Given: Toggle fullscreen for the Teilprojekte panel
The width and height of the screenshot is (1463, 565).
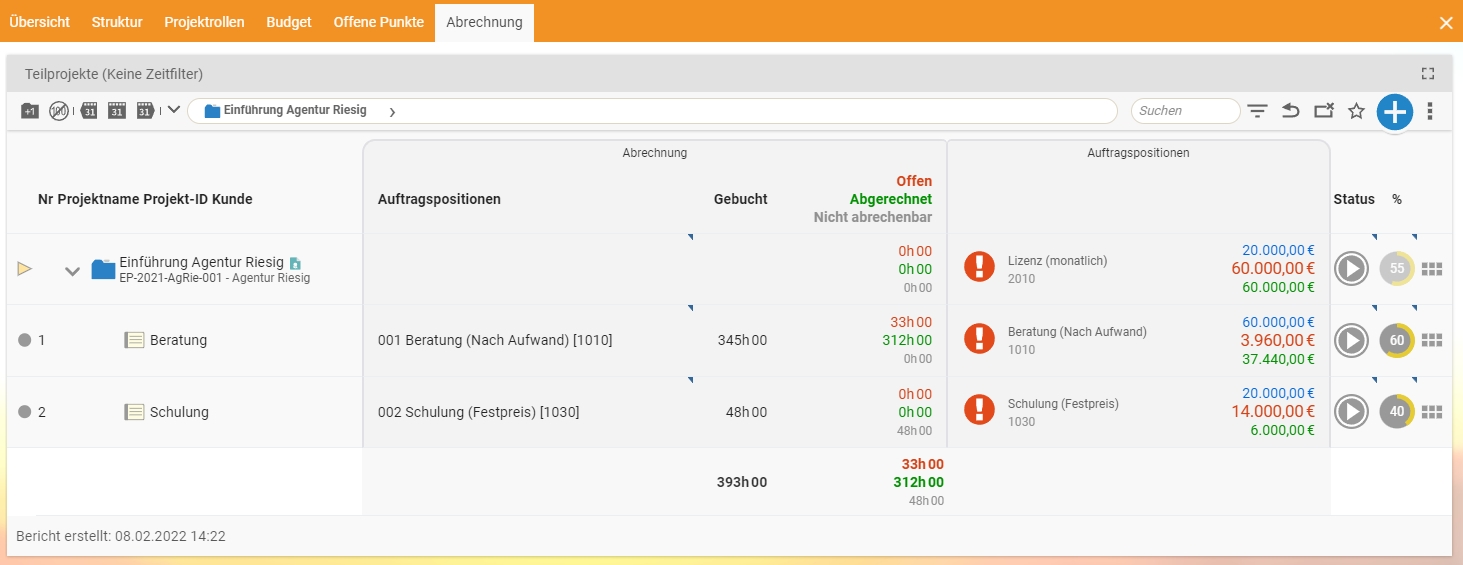Looking at the screenshot, I should [1428, 74].
